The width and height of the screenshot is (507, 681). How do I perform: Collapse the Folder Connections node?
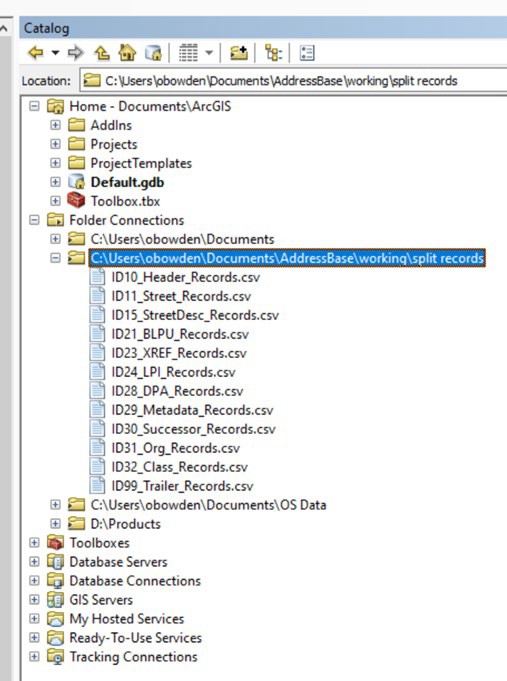[34, 220]
